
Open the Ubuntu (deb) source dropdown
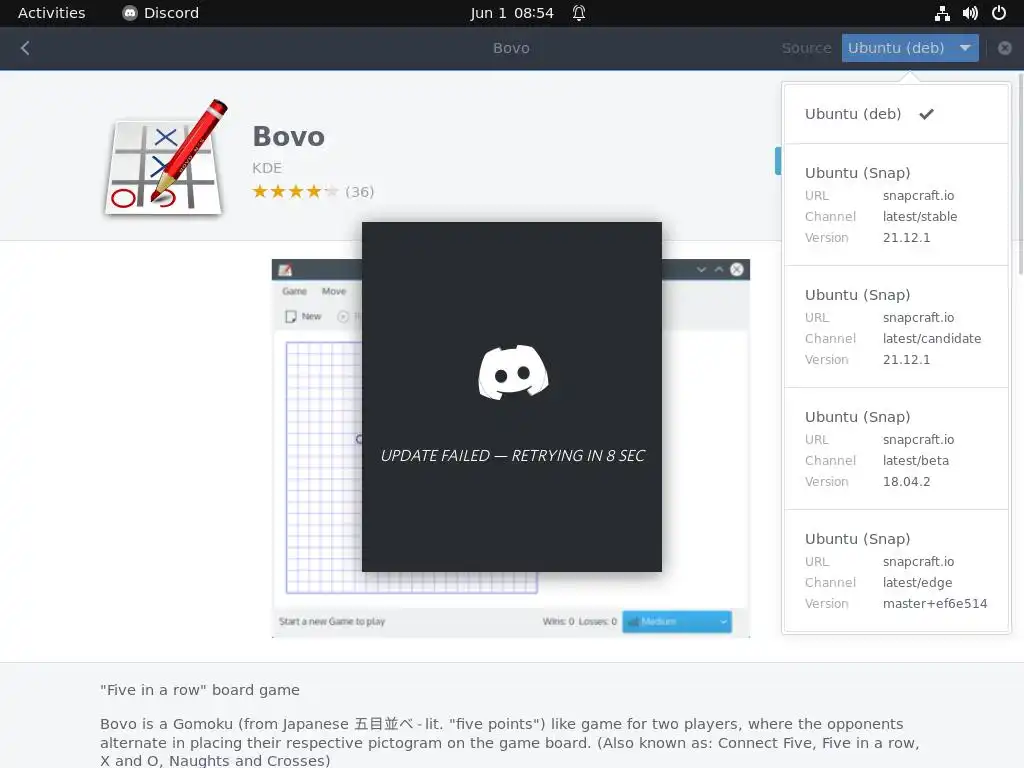point(910,48)
